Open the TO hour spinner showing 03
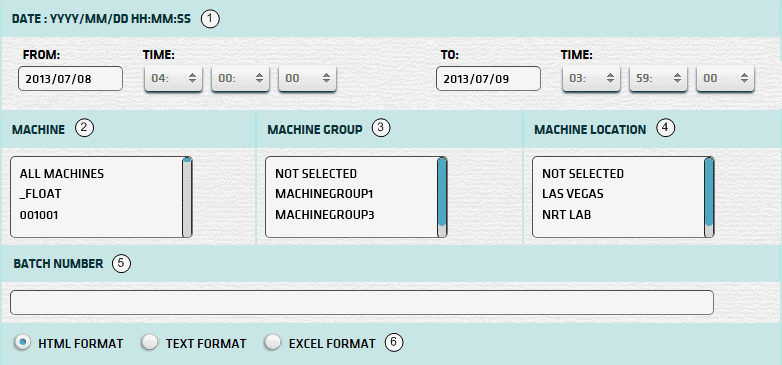The image size is (782, 365). point(591,79)
